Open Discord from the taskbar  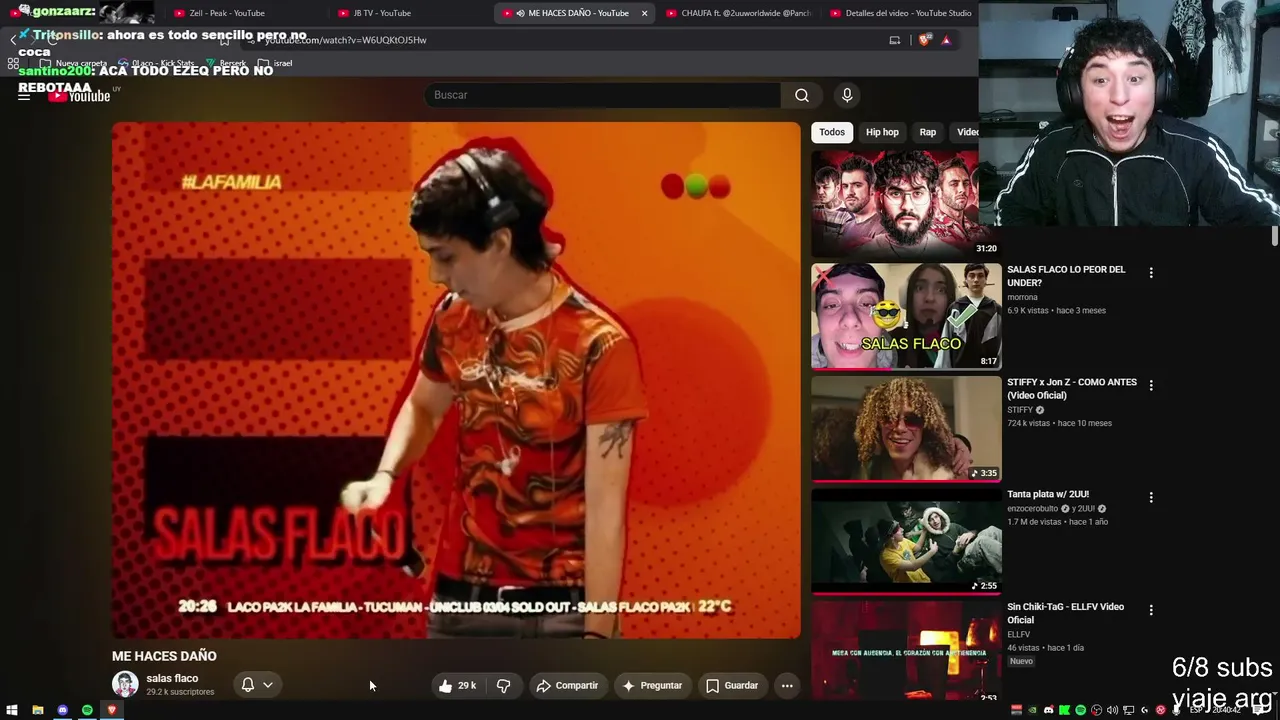click(x=63, y=710)
